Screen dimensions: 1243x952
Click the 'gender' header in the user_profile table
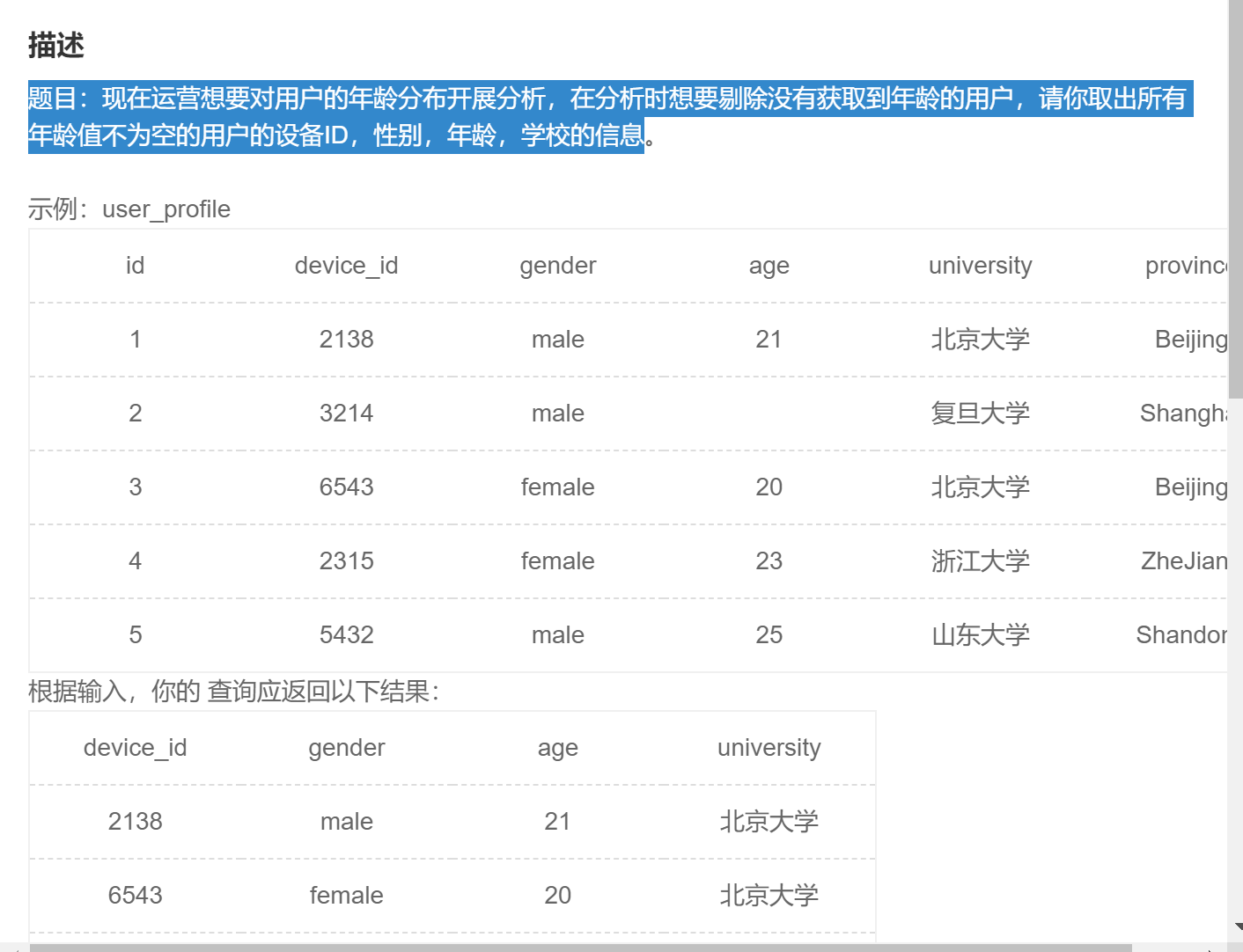click(x=557, y=266)
